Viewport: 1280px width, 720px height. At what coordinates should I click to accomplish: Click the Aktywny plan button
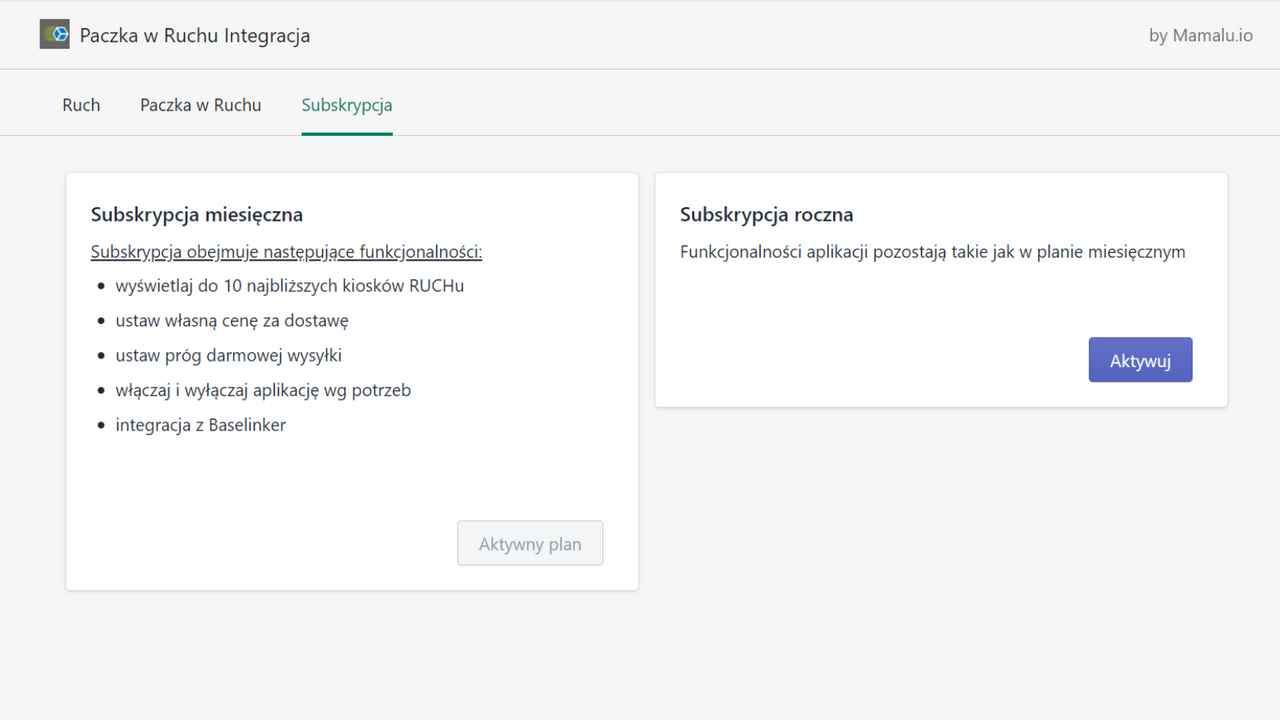coord(530,543)
